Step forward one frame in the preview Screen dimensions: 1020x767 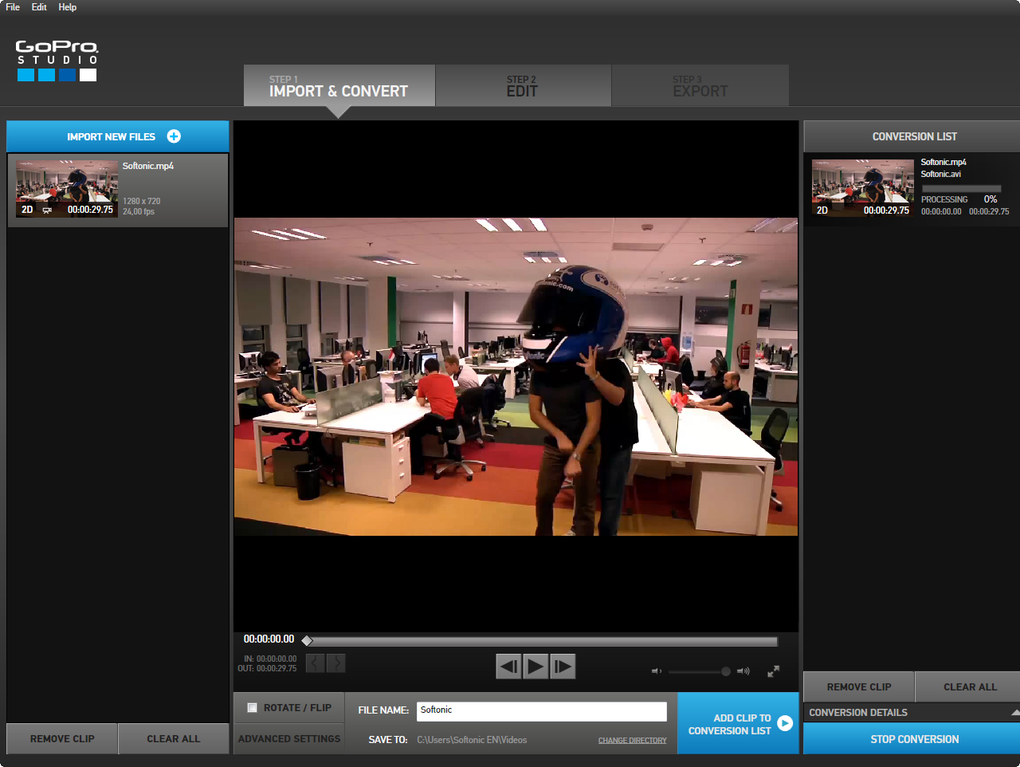click(563, 666)
